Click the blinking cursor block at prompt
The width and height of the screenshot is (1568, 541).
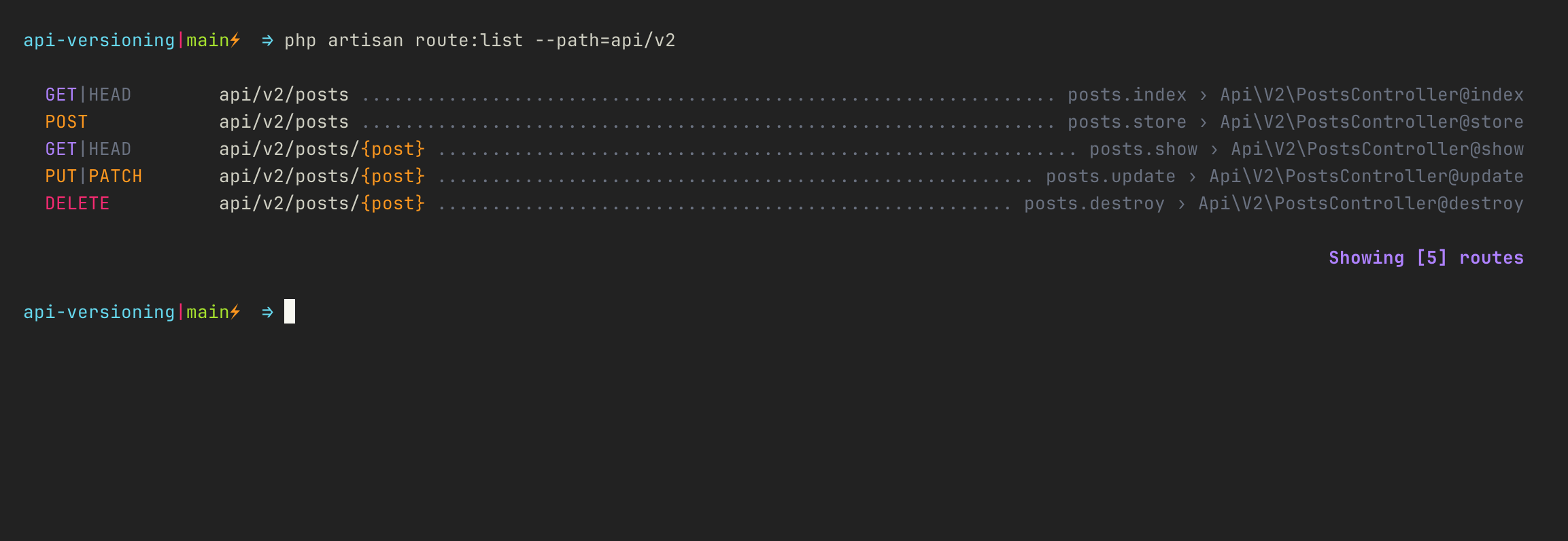coord(290,311)
